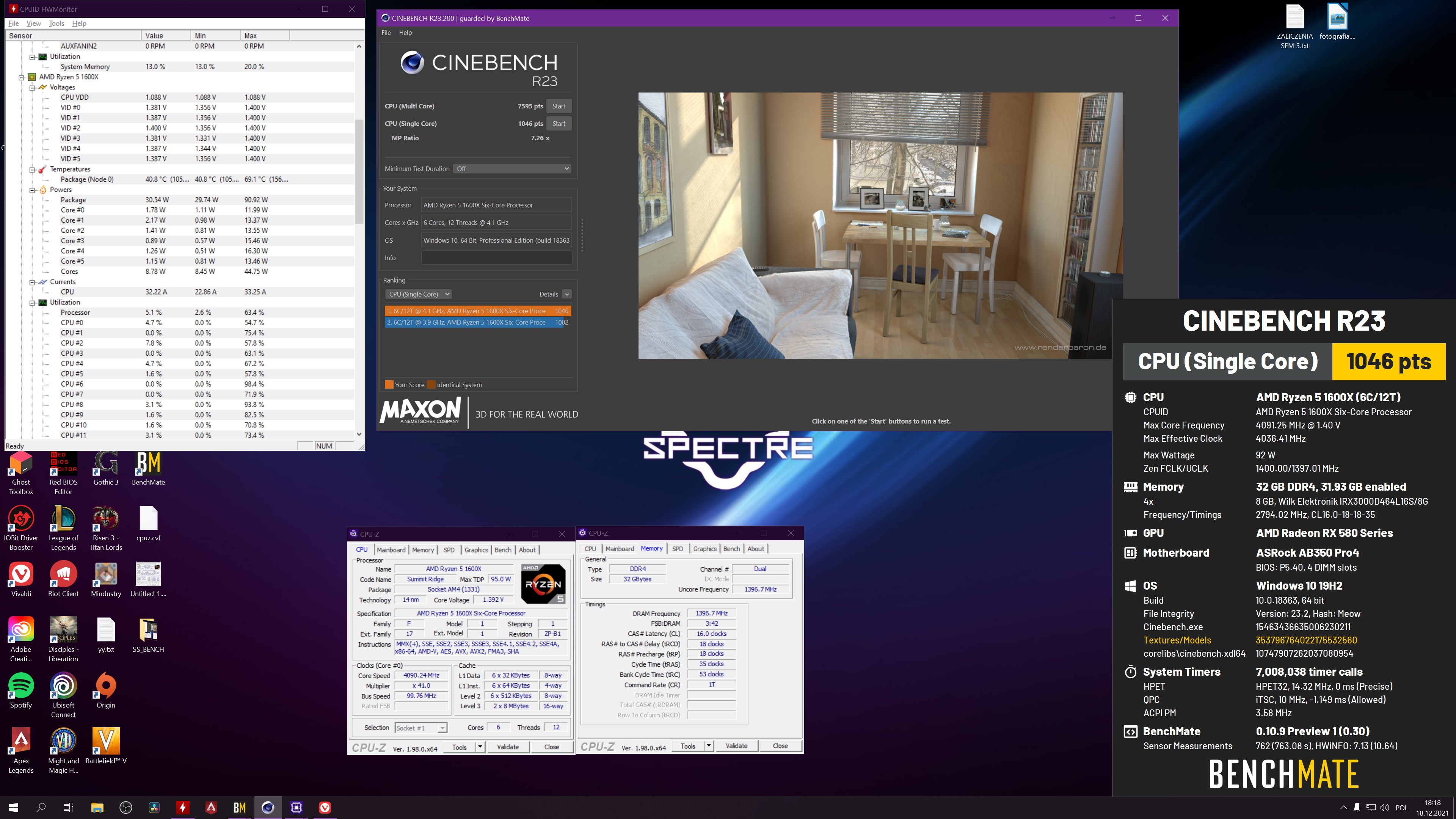Open Red BIOS Editor desktop icon
1456x819 pixels.
coord(63,473)
